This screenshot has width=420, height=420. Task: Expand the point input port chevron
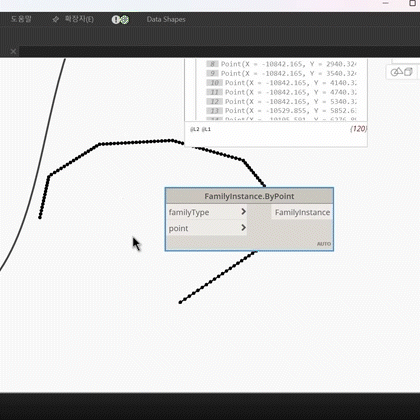click(243, 227)
